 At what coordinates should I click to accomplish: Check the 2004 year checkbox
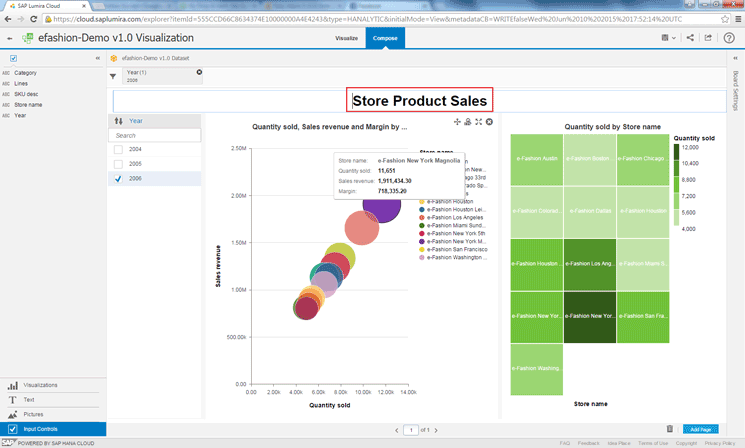tap(118, 148)
